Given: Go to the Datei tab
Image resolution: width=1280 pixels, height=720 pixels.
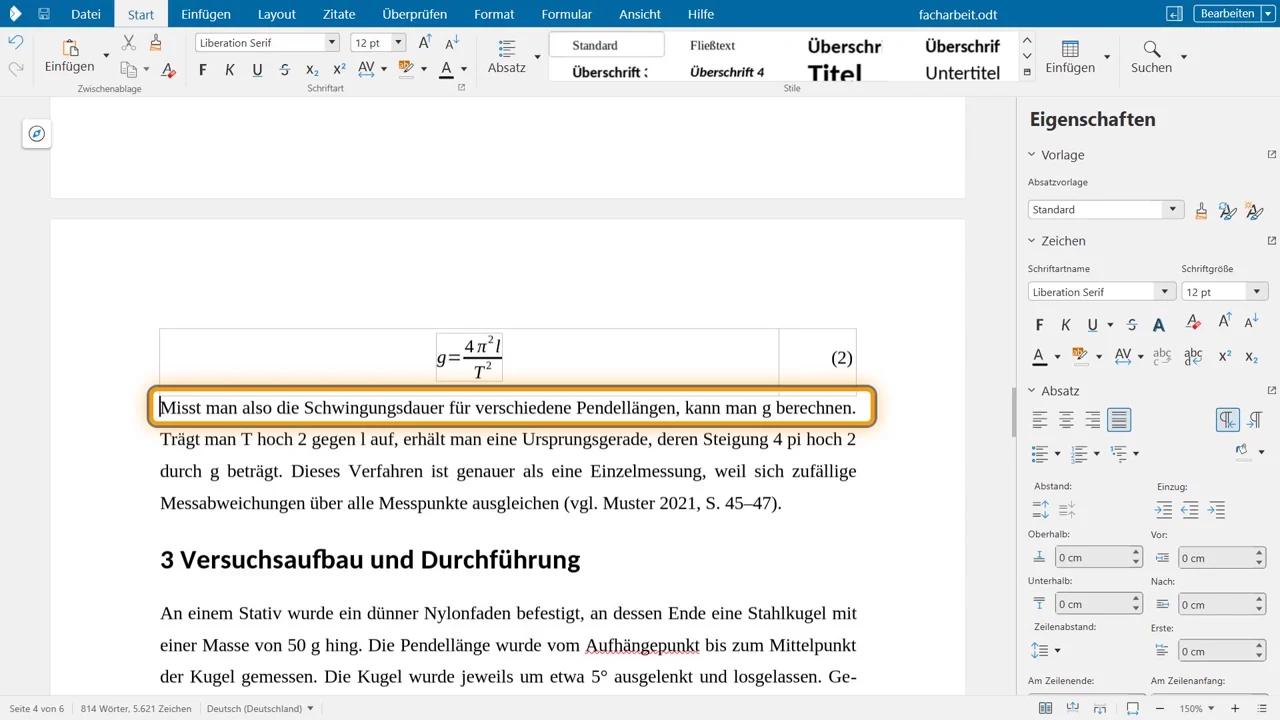Looking at the screenshot, I should coord(86,14).
